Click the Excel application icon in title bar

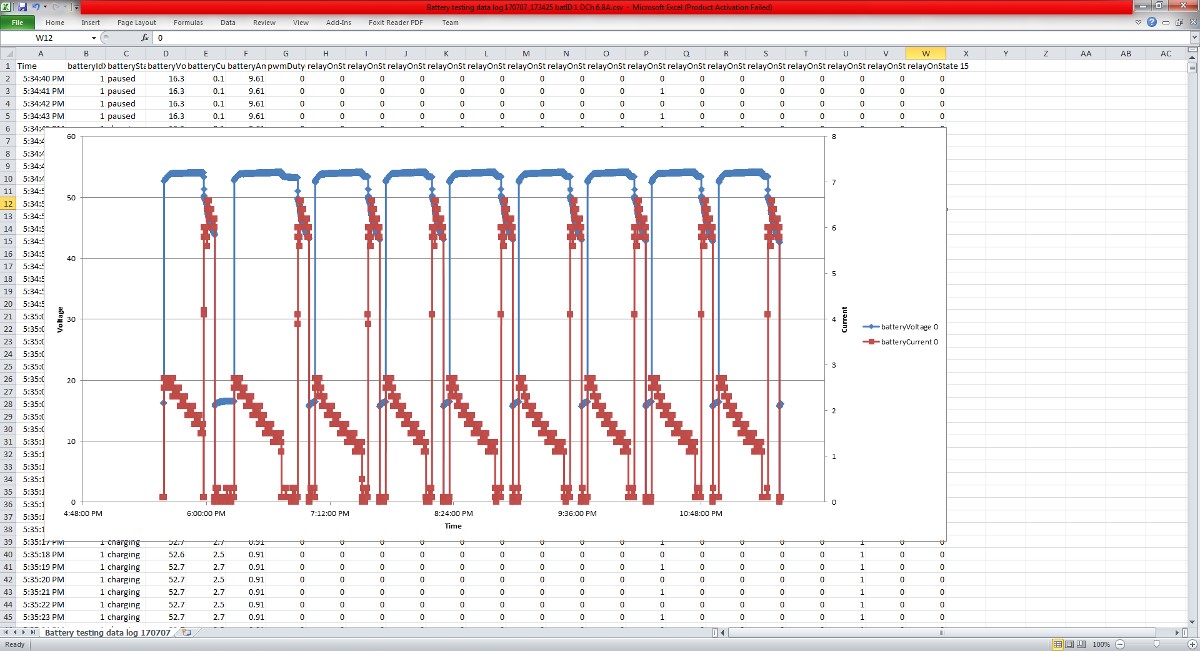tap(7, 7)
